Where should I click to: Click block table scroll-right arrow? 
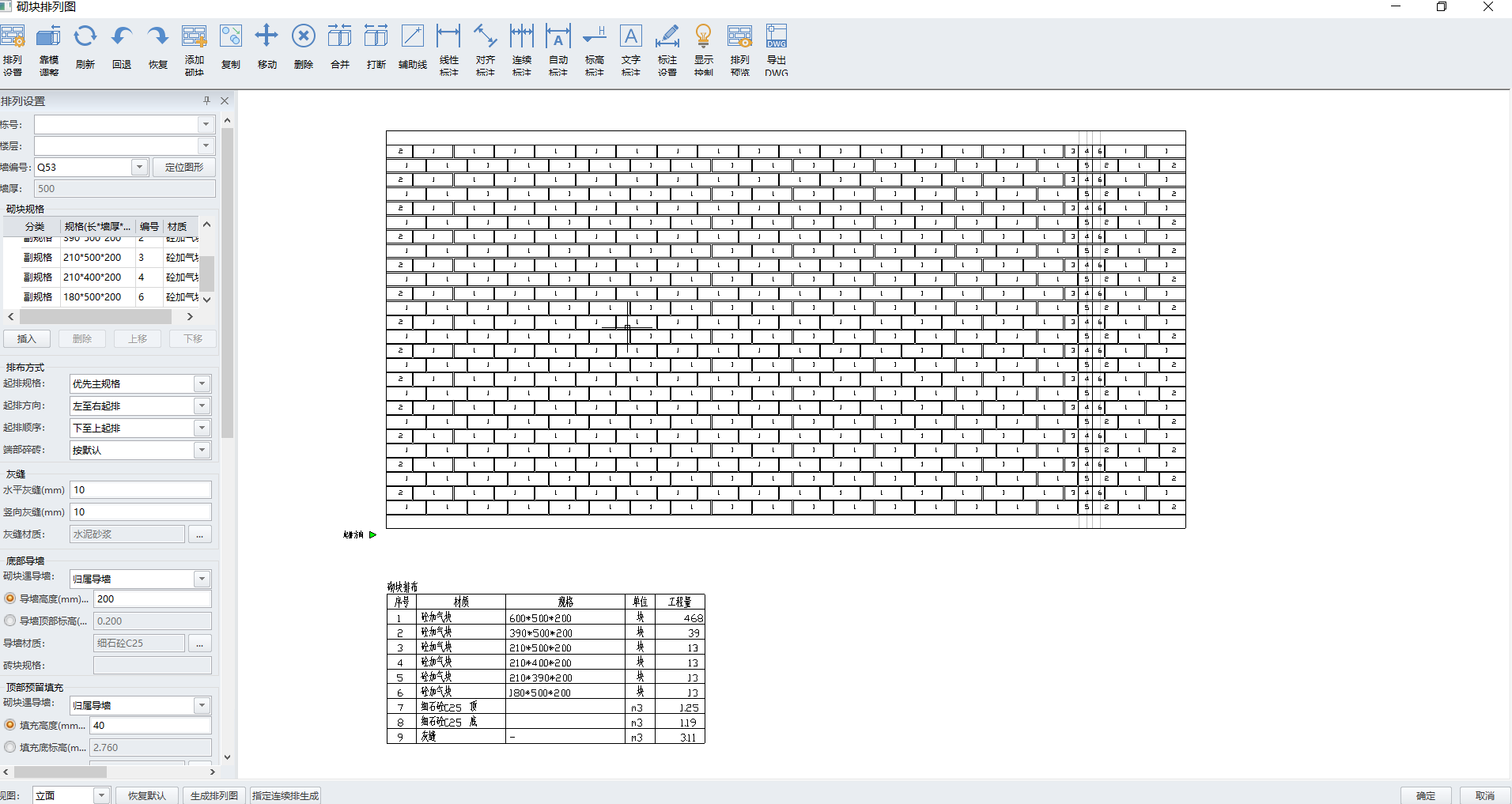point(190,316)
